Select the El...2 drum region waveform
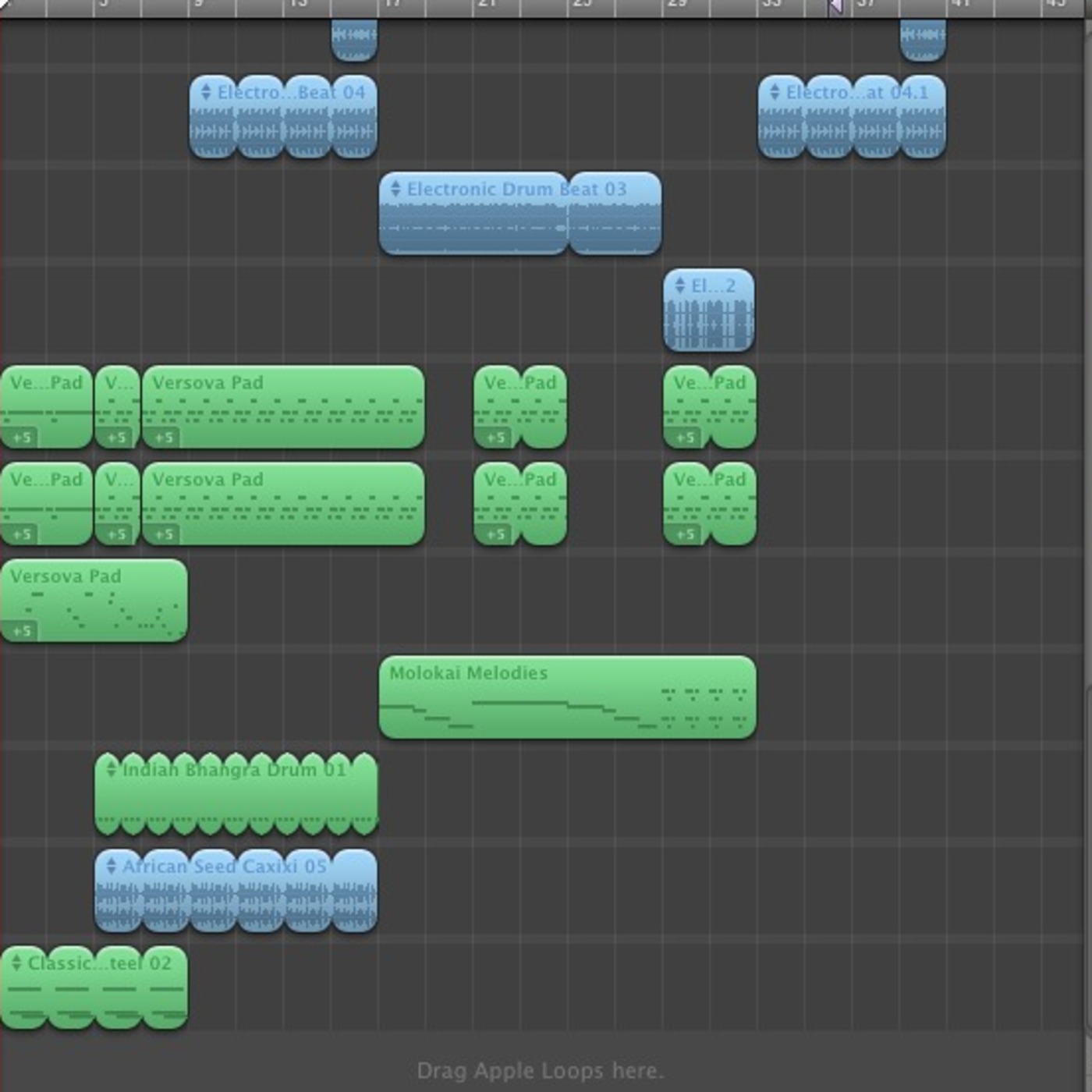This screenshot has width=1092, height=1092. tap(708, 324)
